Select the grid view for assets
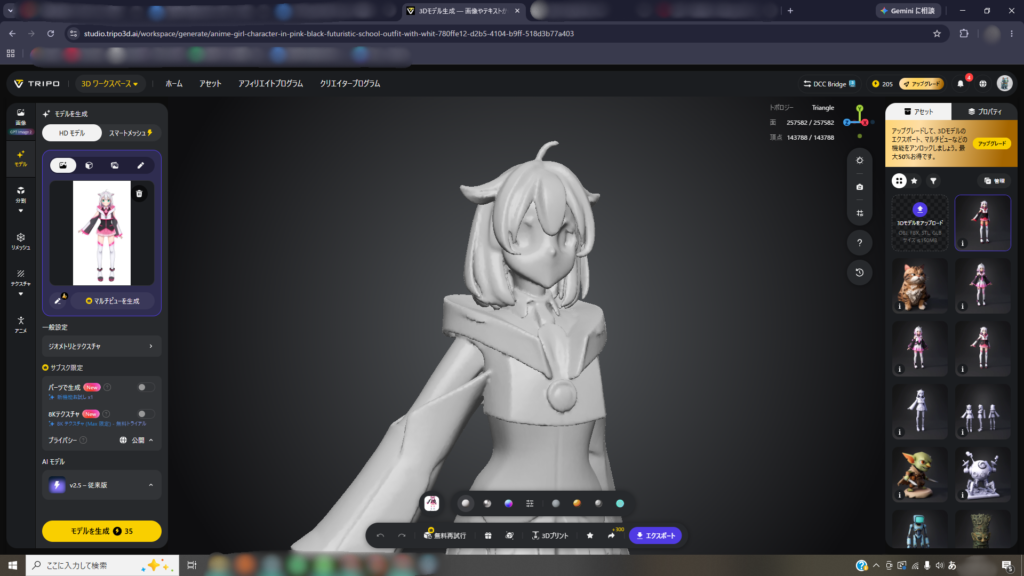Screen dimensions: 1024x576 (899, 181)
